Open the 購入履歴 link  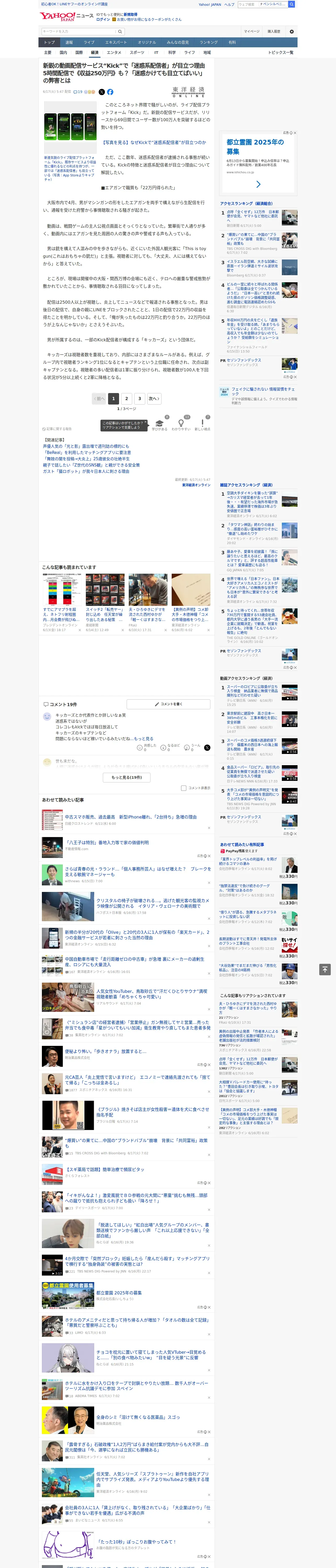point(274,31)
